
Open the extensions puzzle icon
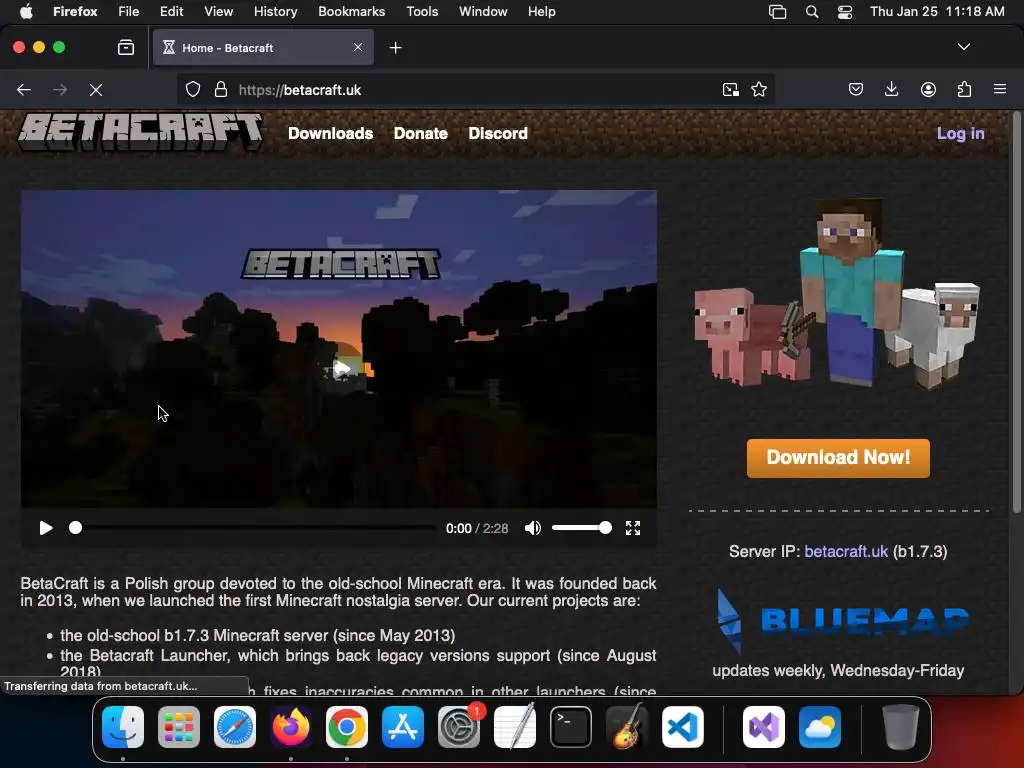coord(964,89)
